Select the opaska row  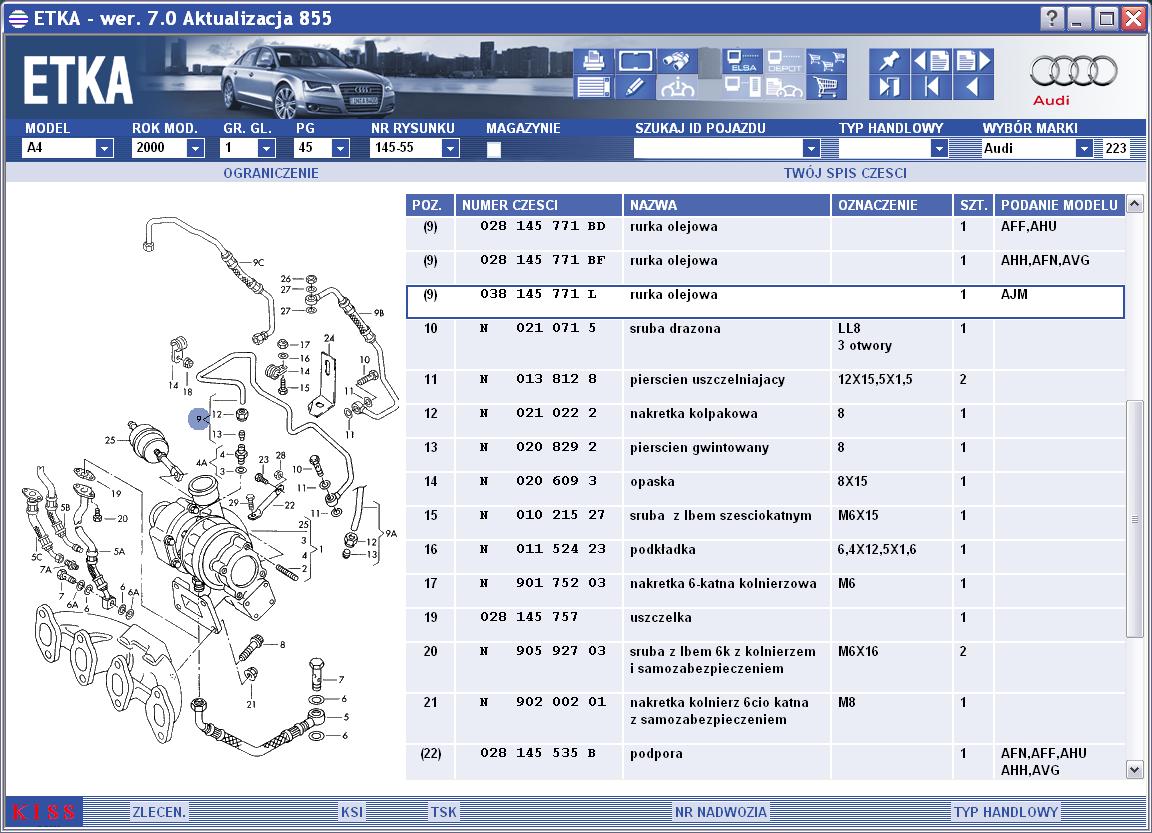765,488
